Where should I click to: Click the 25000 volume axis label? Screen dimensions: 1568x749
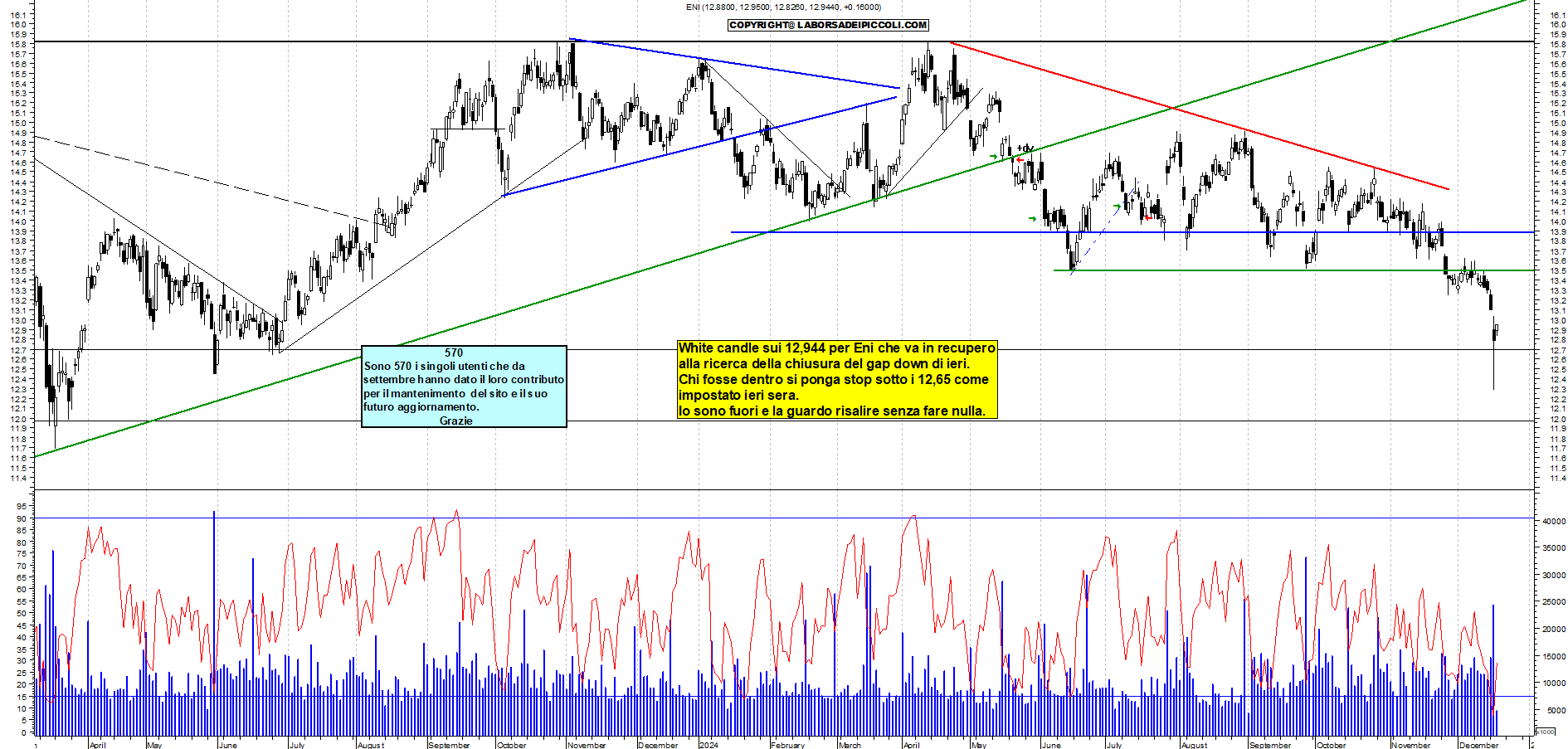click(1554, 602)
